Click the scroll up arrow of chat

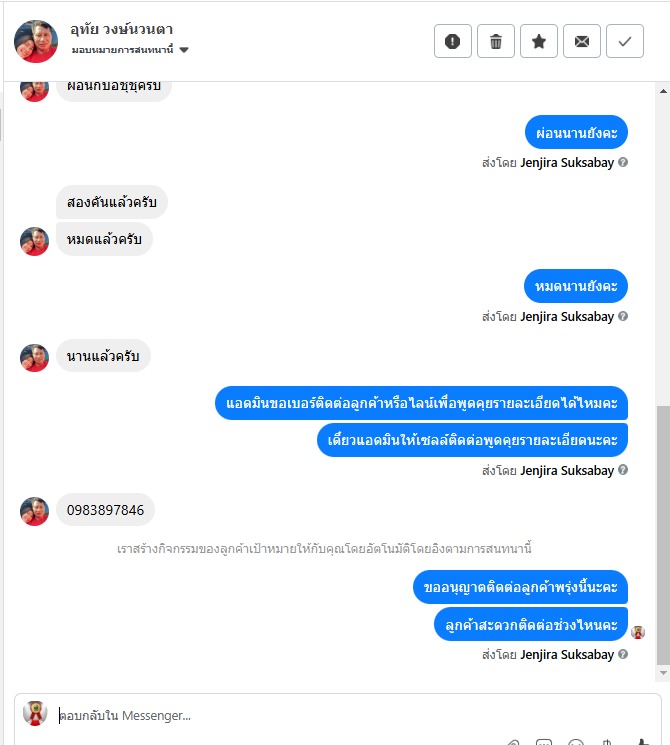pyautogui.click(x=663, y=91)
